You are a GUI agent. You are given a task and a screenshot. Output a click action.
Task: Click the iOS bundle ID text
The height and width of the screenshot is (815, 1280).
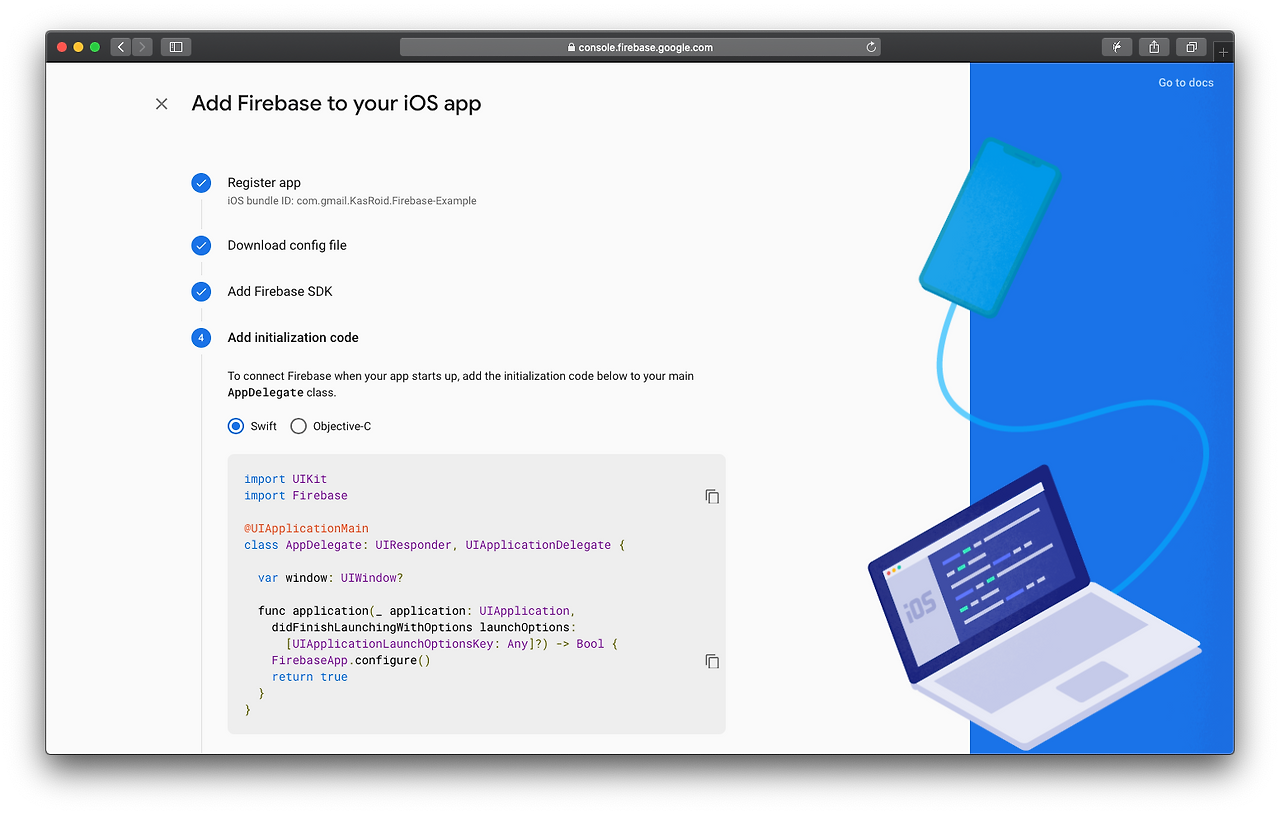(x=352, y=201)
